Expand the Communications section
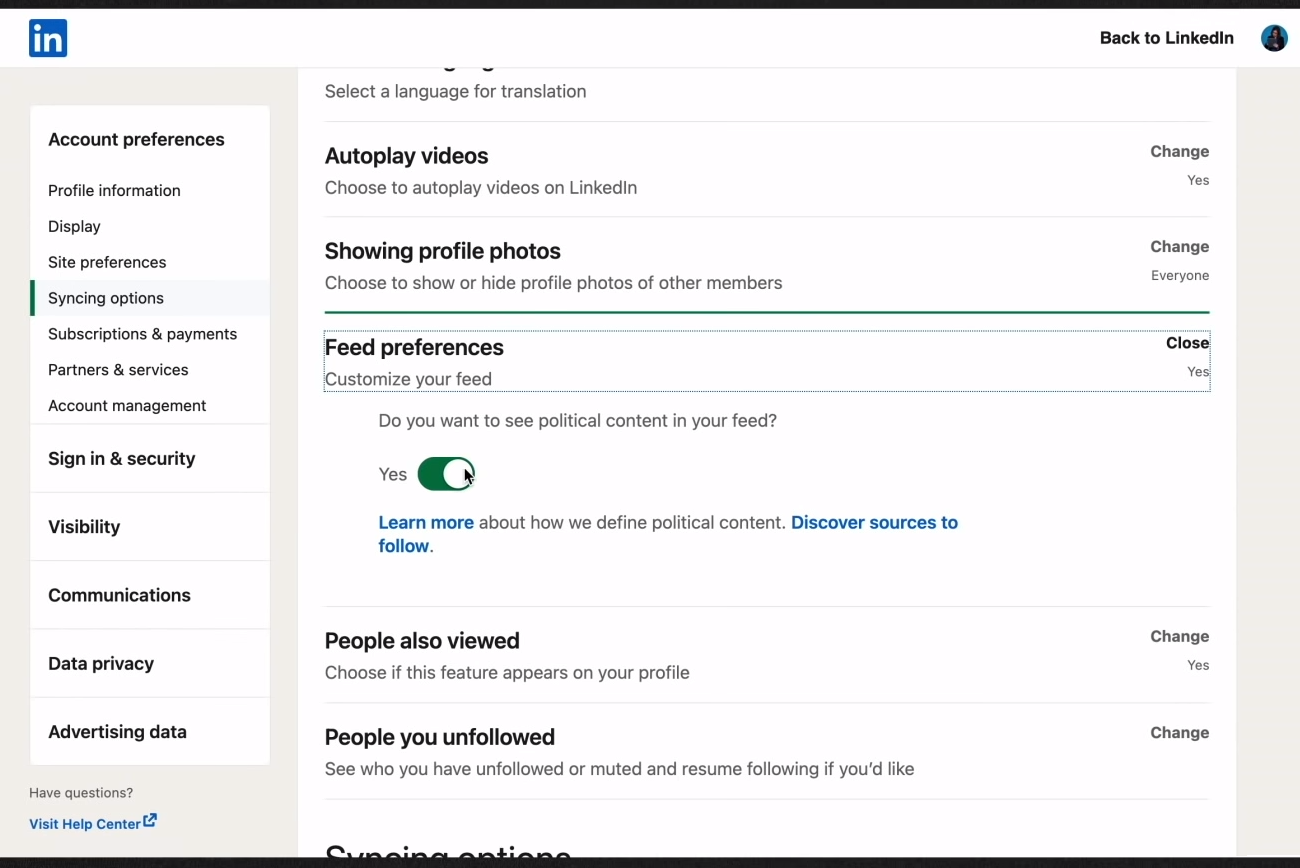 click(x=119, y=595)
